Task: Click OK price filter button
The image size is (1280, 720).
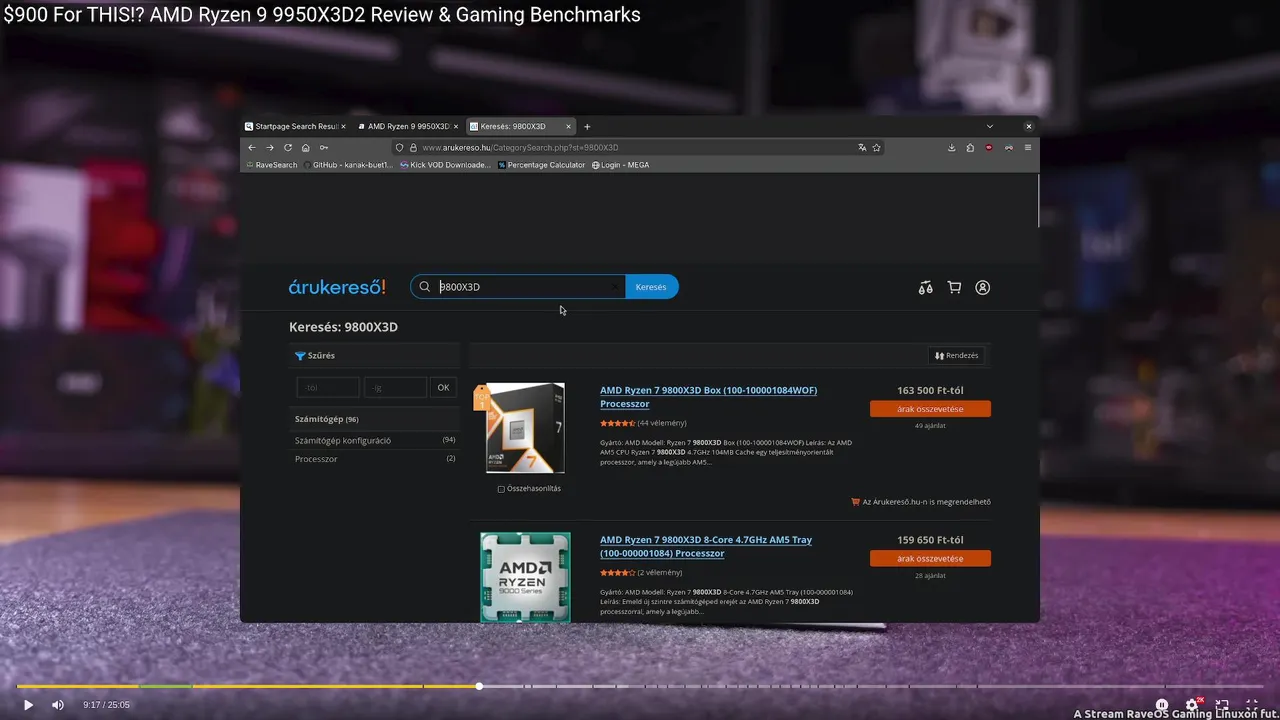Action: (x=443, y=387)
